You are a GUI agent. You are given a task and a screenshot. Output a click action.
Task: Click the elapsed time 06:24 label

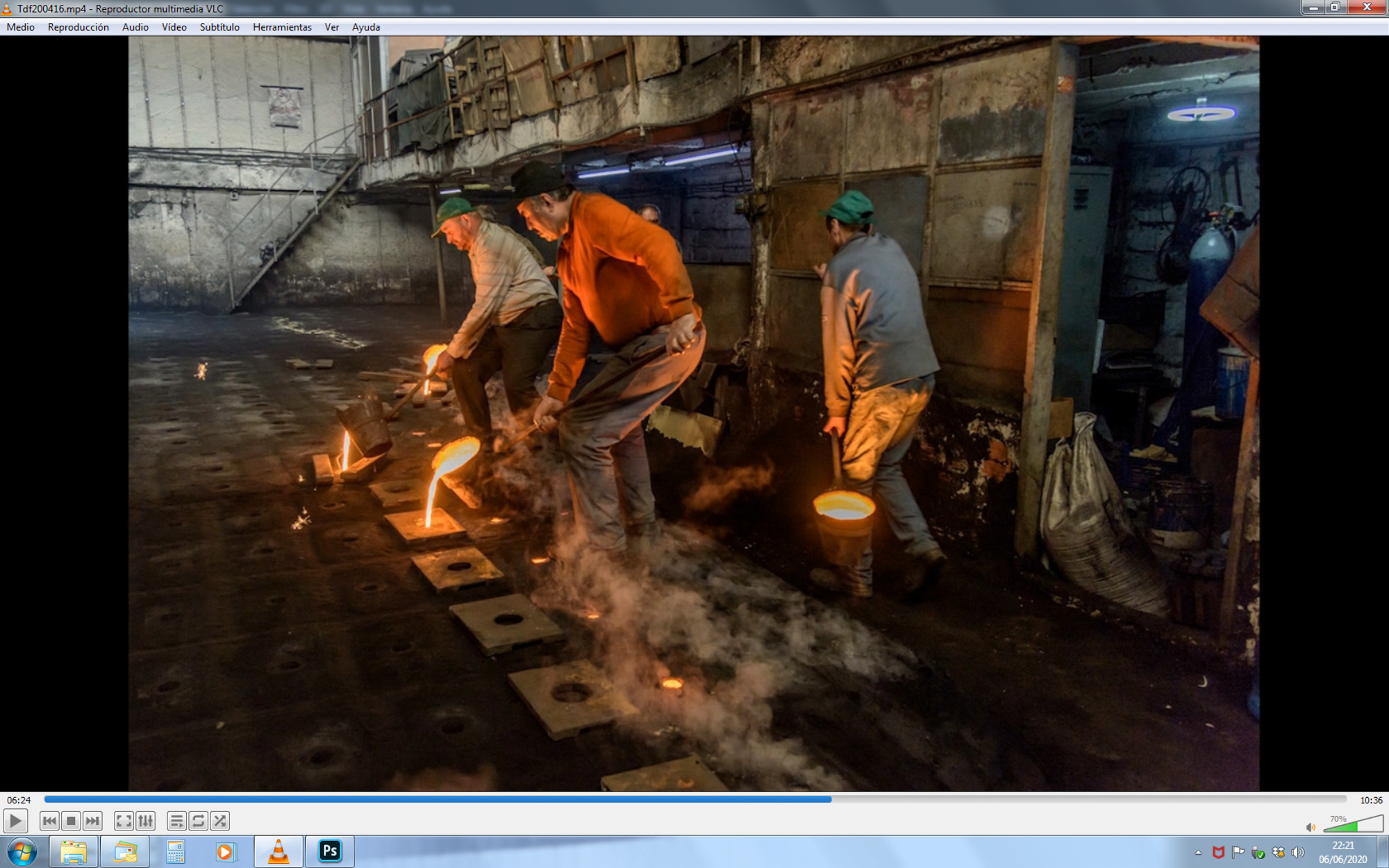click(x=19, y=800)
